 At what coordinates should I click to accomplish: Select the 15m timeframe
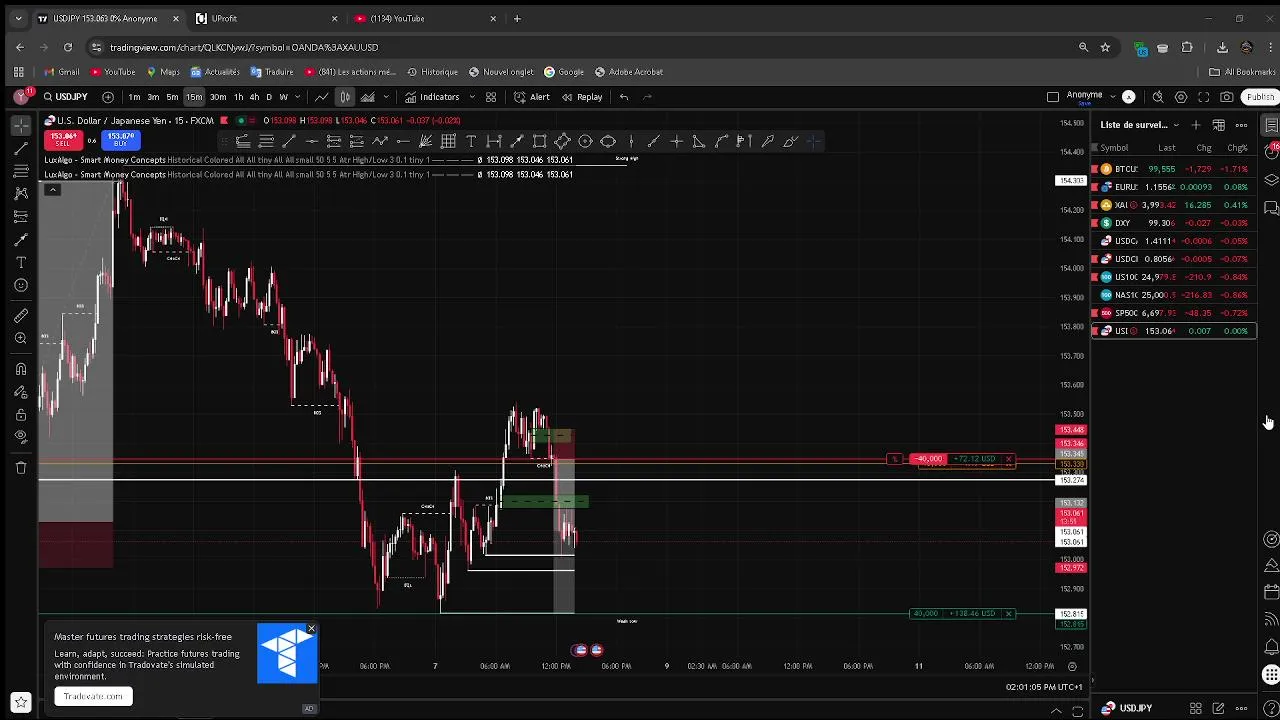[194, 97]
